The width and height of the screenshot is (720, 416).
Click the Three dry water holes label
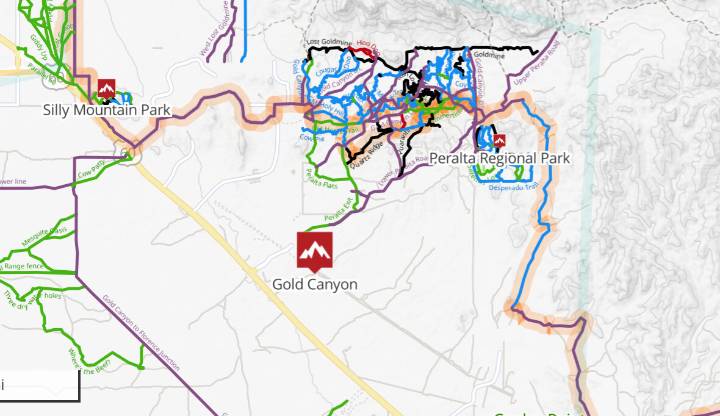32,299
